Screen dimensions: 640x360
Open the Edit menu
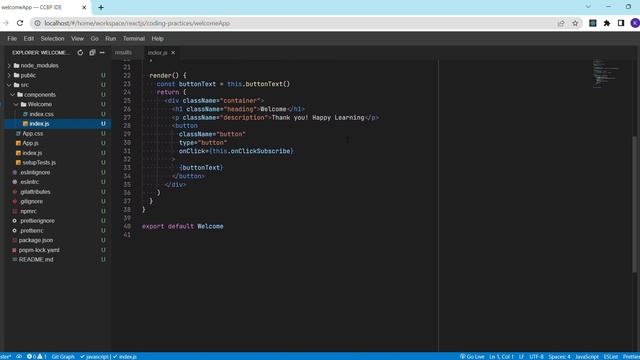coord(29,38)
